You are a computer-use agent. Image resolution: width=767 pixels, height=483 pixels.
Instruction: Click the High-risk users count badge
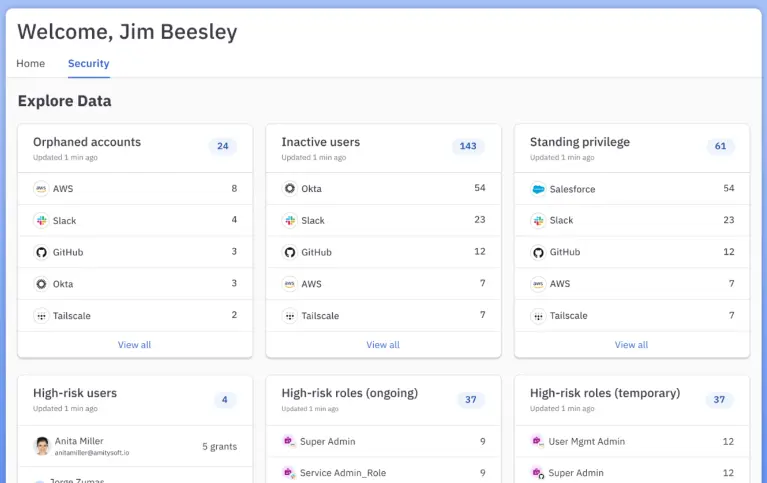pyautogui.click(x=224, y=400)
